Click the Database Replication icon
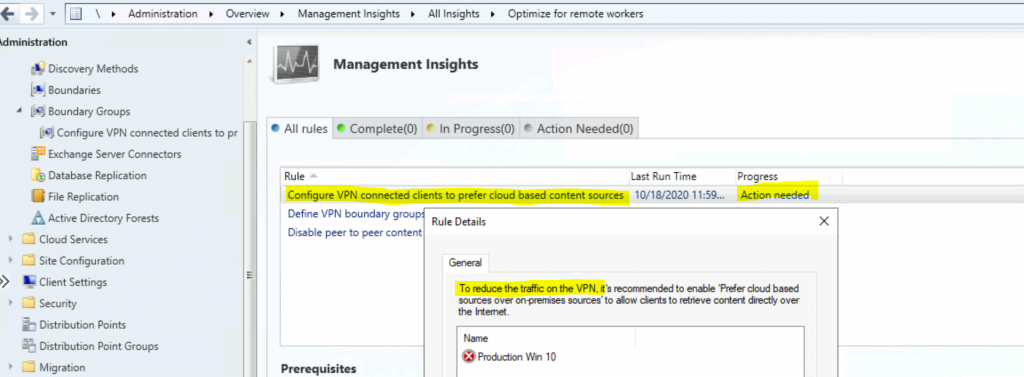Screen dimensions: 1024x377 [38, 175]
